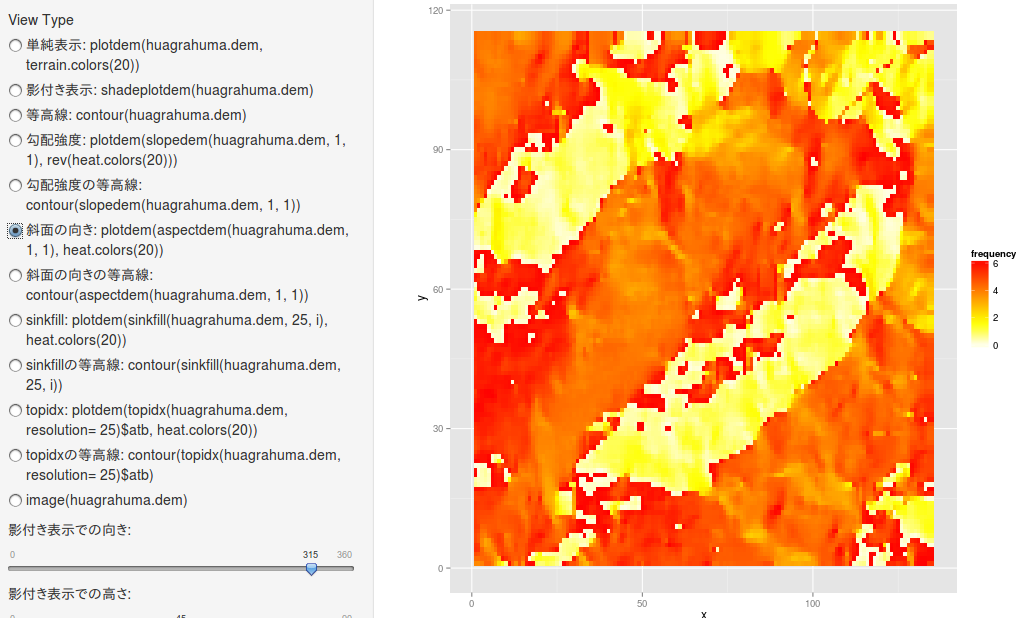Click the x-axis tick label 50
Viewport: 1016px width, 618px height.
tap(642, 604)
